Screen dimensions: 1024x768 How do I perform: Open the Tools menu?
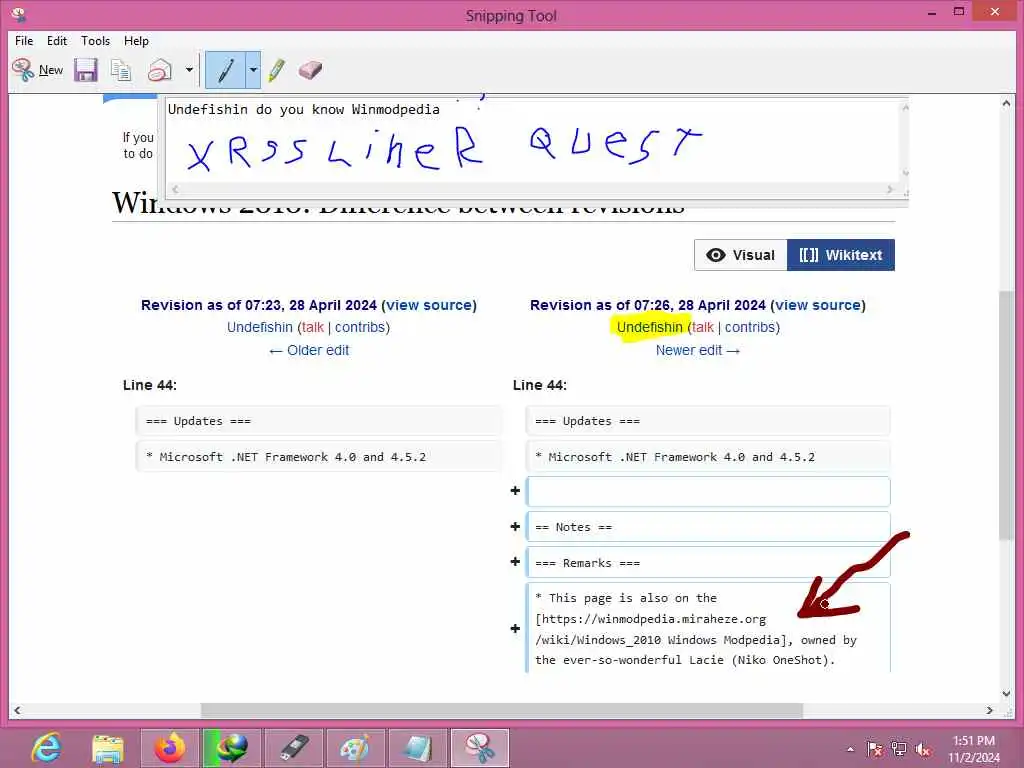pyautogui.click(x=95, y=40)
